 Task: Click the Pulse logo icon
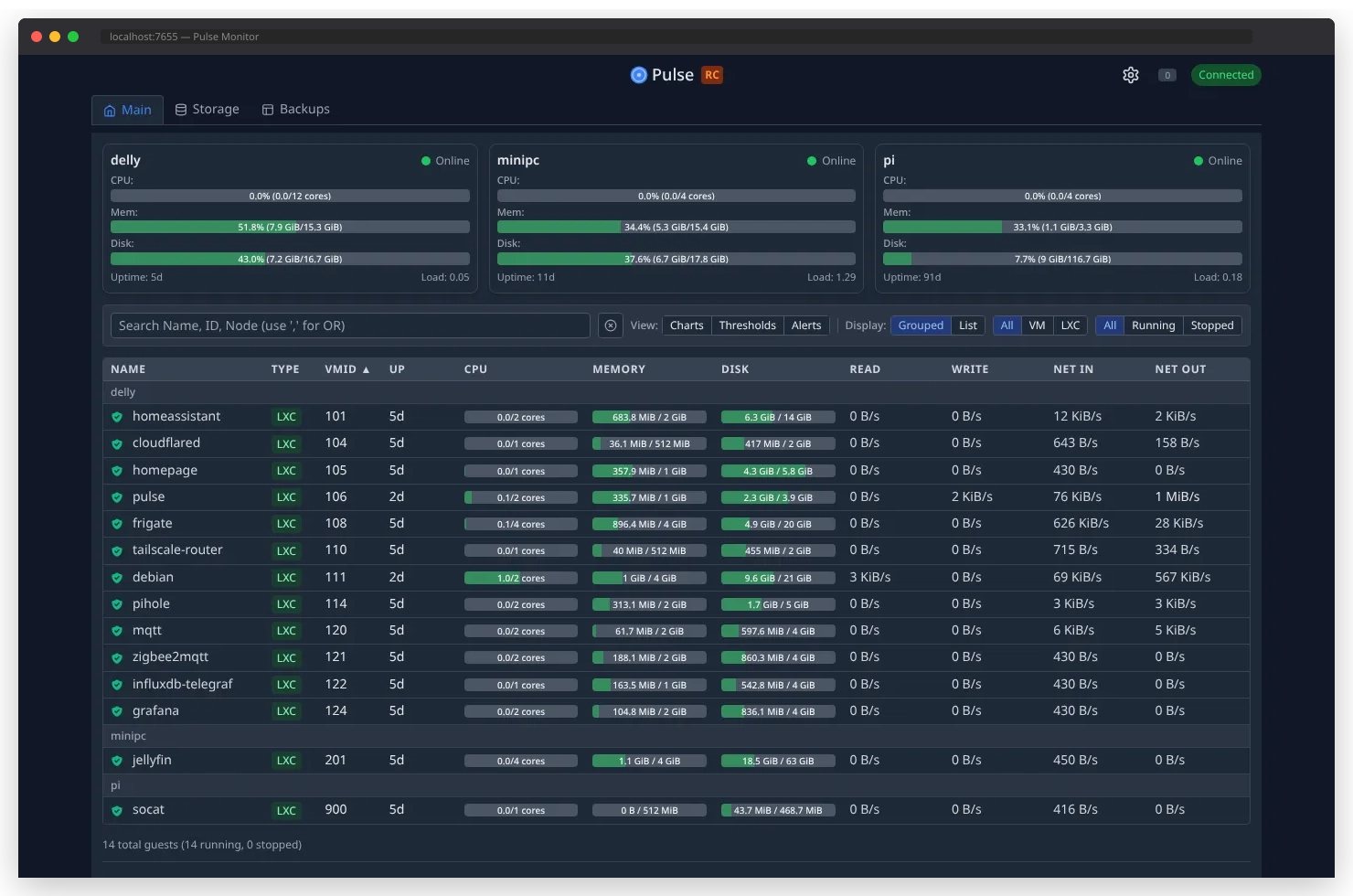point(639,75)
